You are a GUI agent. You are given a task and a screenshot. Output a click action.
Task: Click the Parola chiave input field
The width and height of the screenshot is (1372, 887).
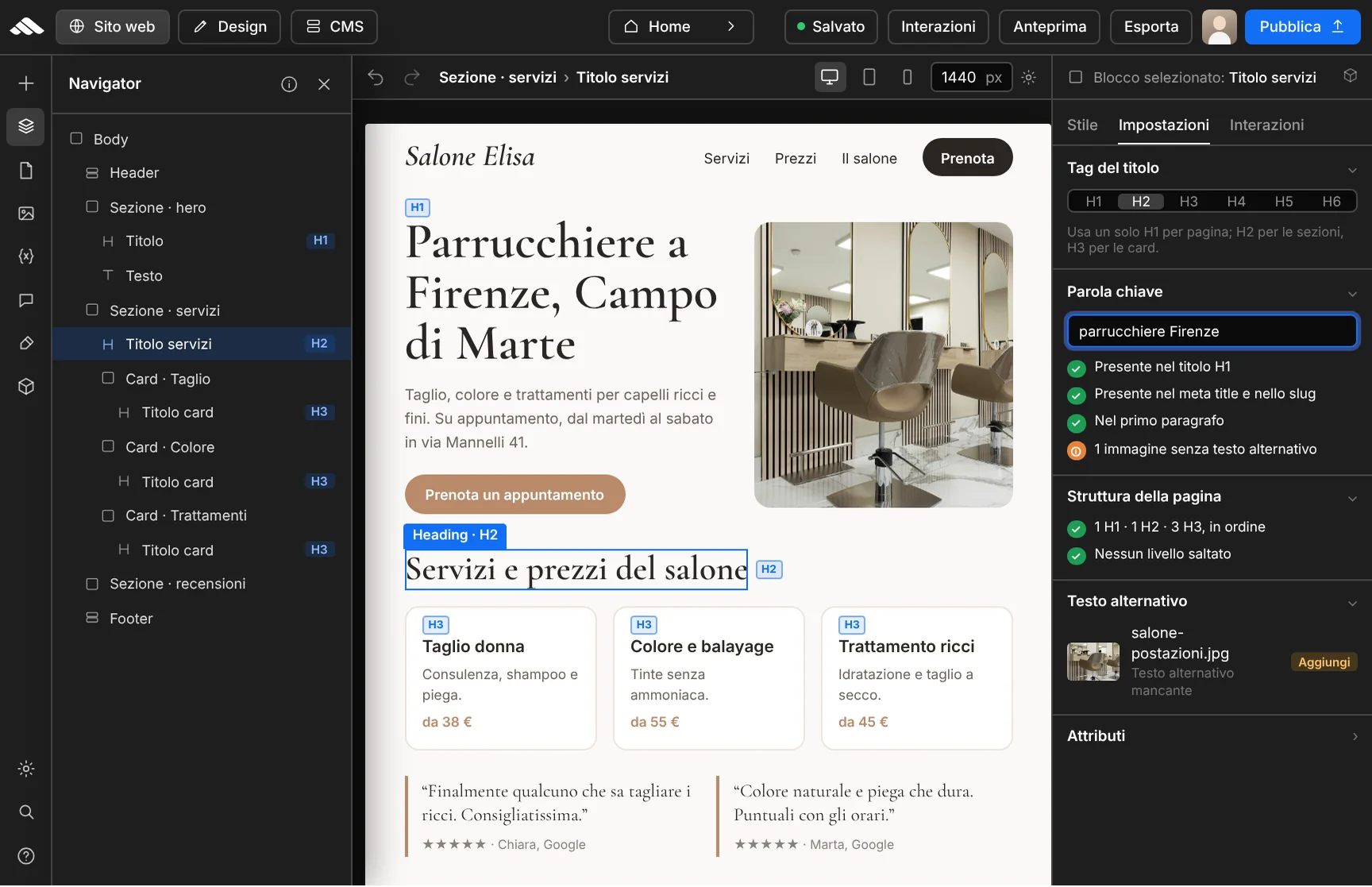tap(1212, 331)
